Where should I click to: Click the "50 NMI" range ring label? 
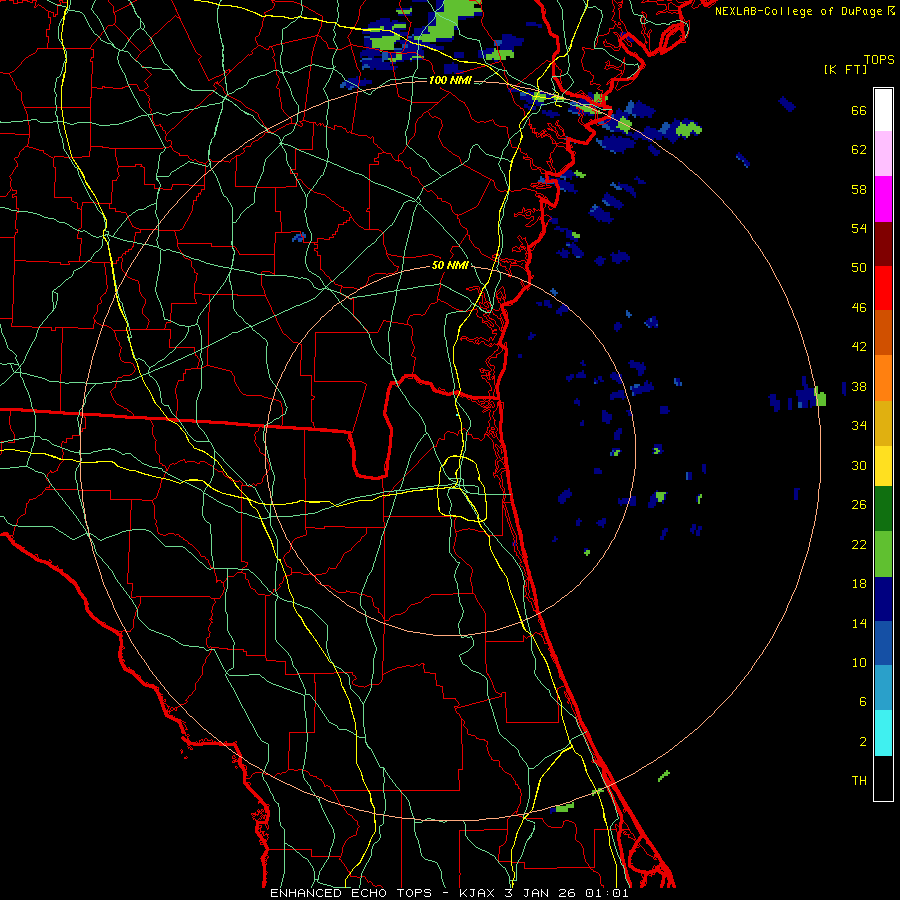(450, 265)
